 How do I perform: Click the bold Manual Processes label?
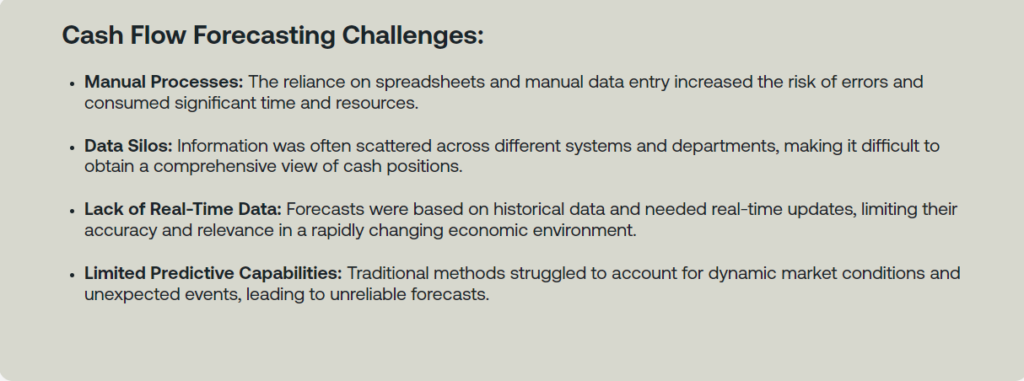point(164,82)
